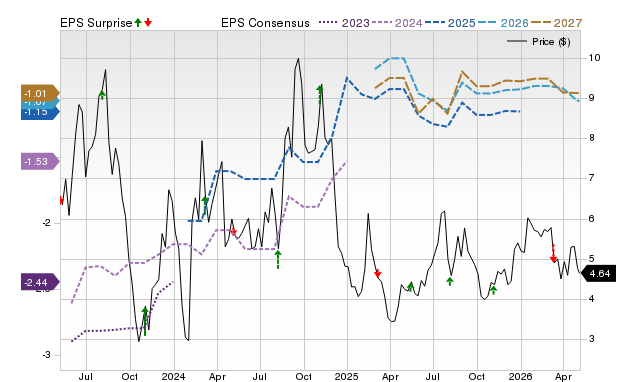Viewport: 640px width, 382px height.
Task: Toggle the 2025 consensus legend entry
Action: click(450, 23)
